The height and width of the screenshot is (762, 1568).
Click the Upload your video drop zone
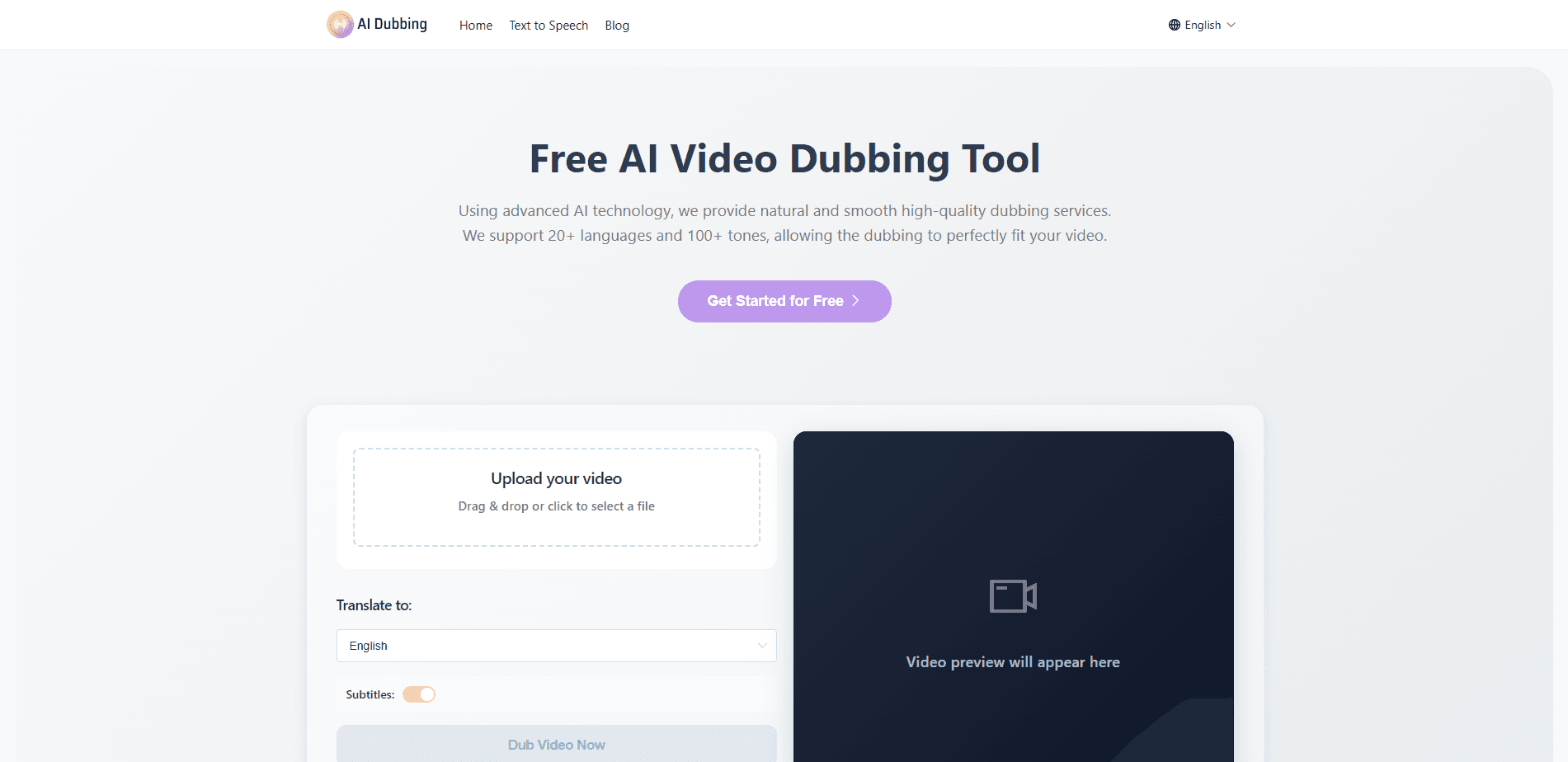pos(557,497)
